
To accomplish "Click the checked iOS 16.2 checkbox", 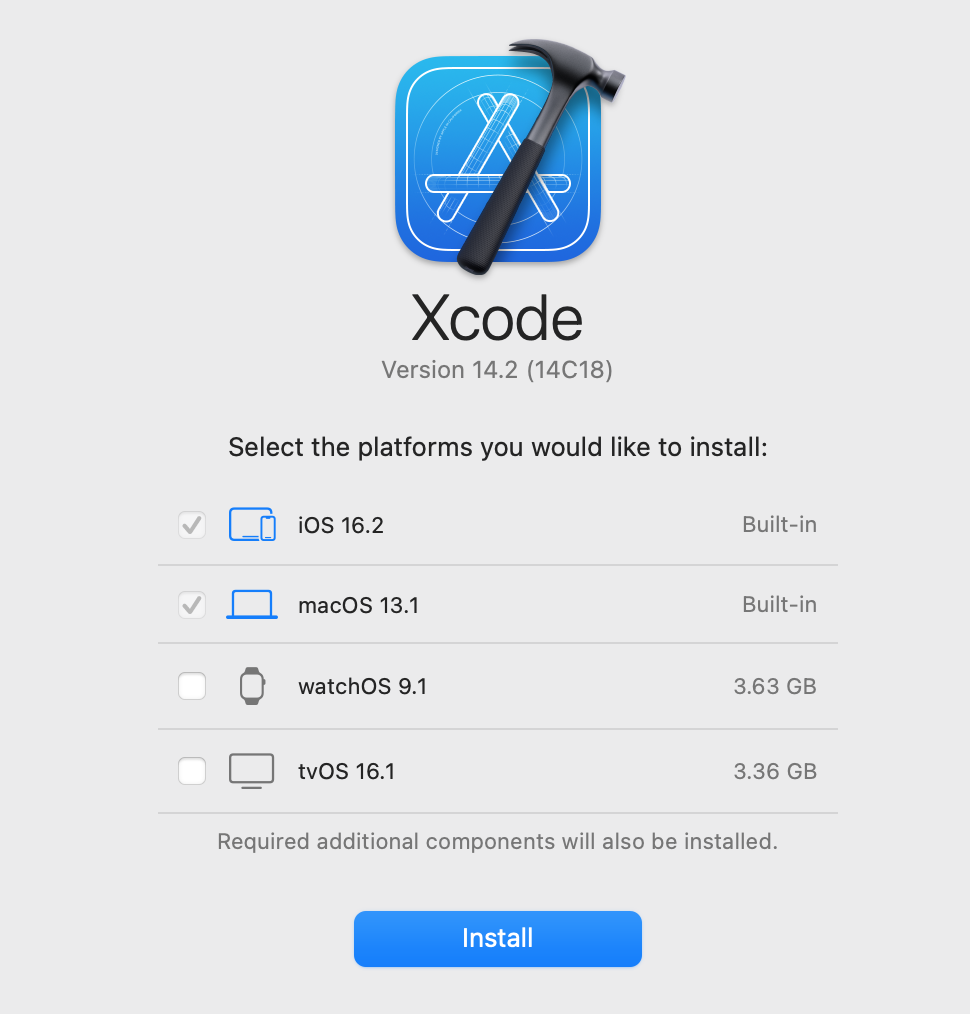I will [192, 524].
